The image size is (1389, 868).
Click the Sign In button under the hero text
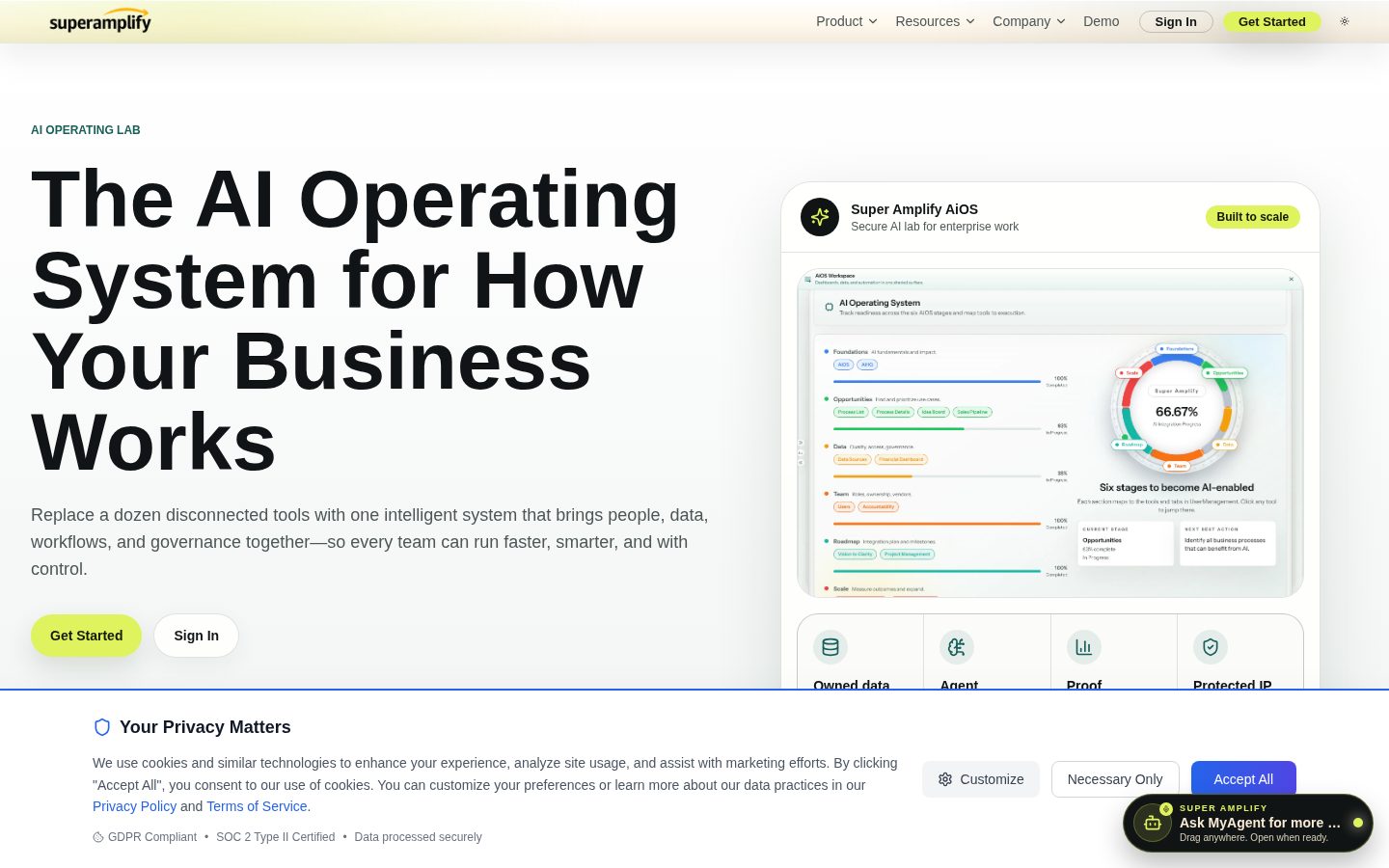196,636
